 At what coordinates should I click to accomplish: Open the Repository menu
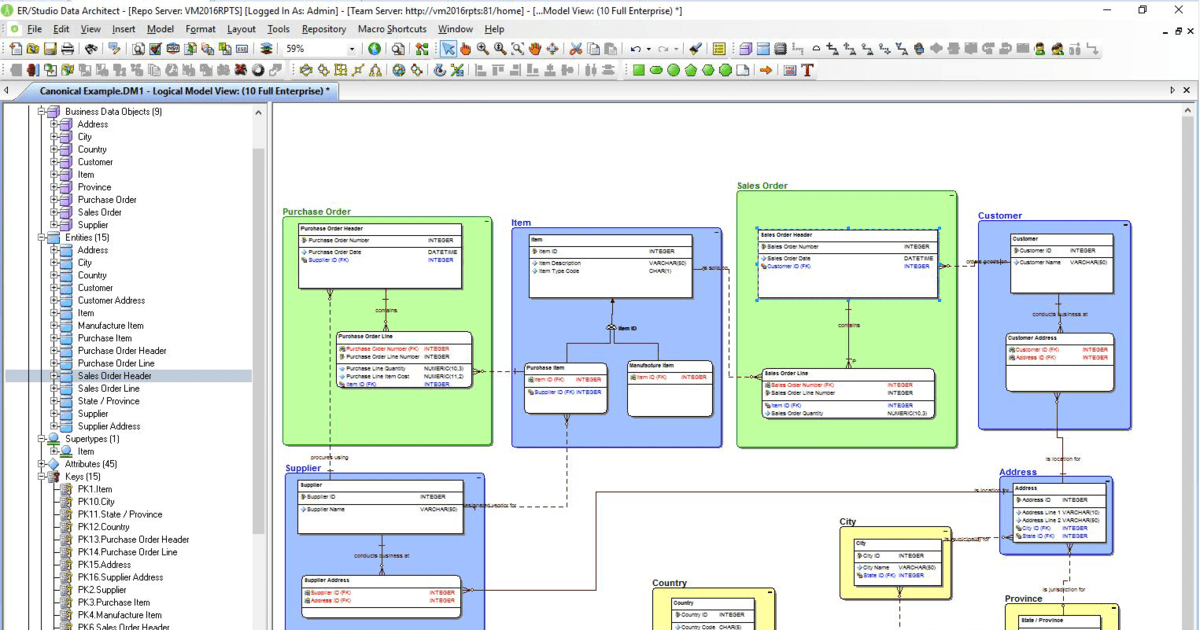tap(325, 29)
